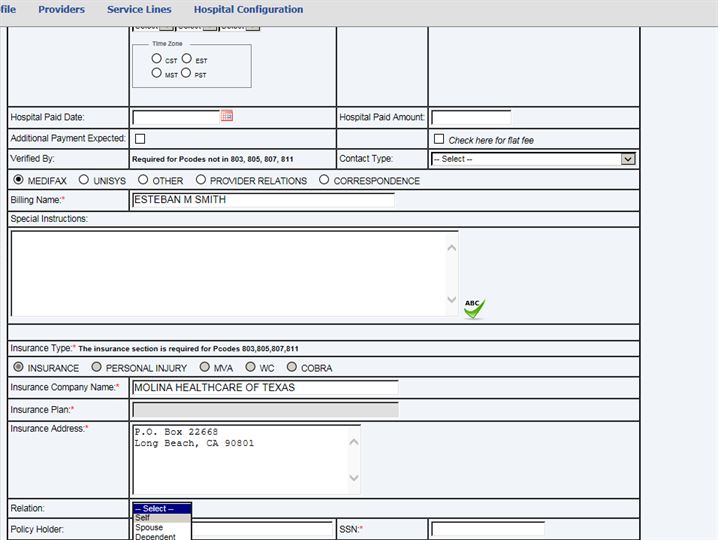This screenshot has width=718, height=540.
Task: Choose 'Self' from the Relation list
Action: (143, 518)
